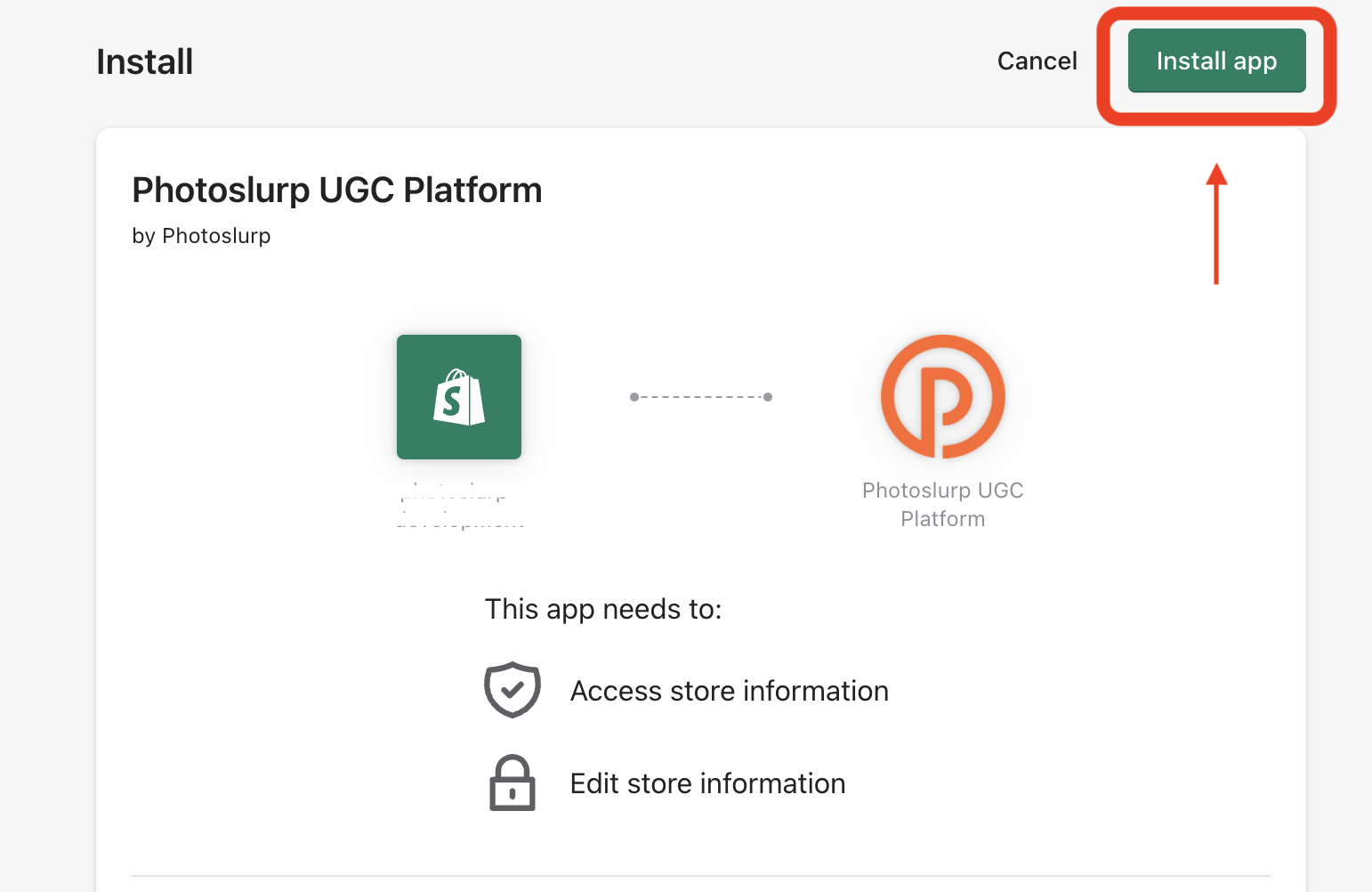Screen dimensions: 1372x892
Task: Click the padlock edit permission icon
Action: click(512, 783)
